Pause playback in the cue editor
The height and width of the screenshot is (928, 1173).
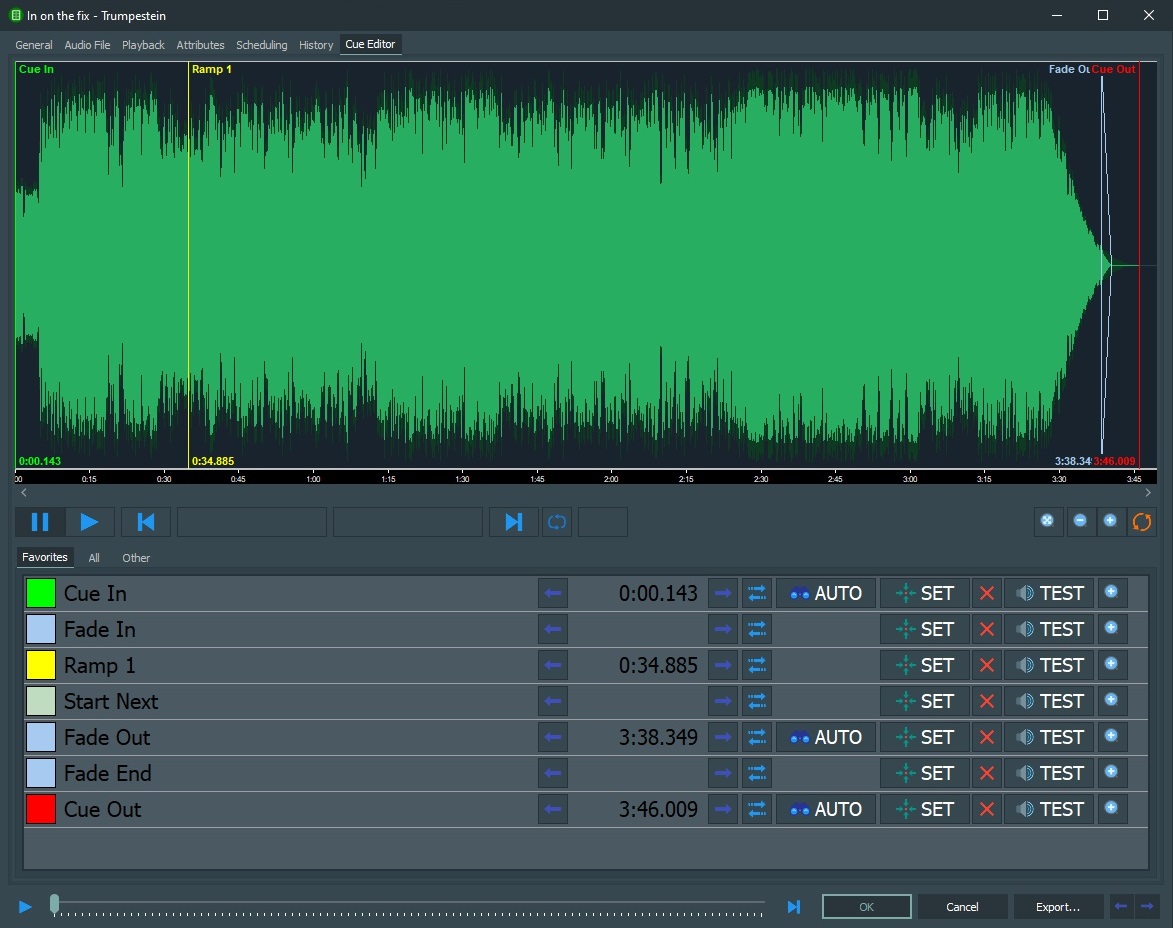[x=40, y=522]
